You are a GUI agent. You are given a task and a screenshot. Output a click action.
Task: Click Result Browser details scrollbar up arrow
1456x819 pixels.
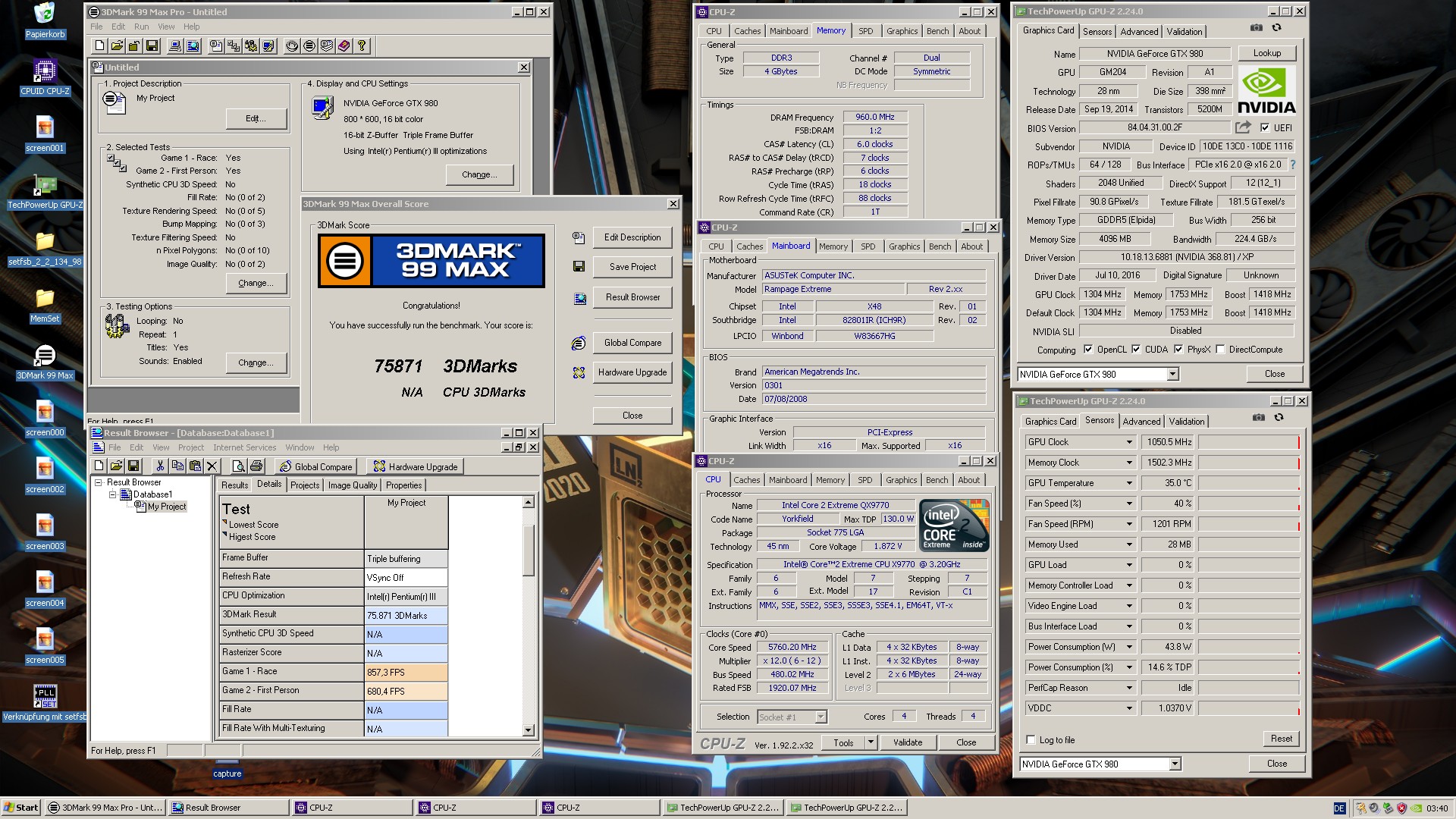coord(528,503)
